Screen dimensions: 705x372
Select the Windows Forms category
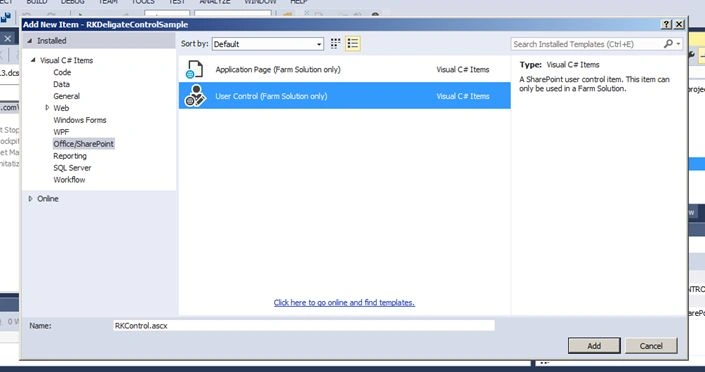80,120
